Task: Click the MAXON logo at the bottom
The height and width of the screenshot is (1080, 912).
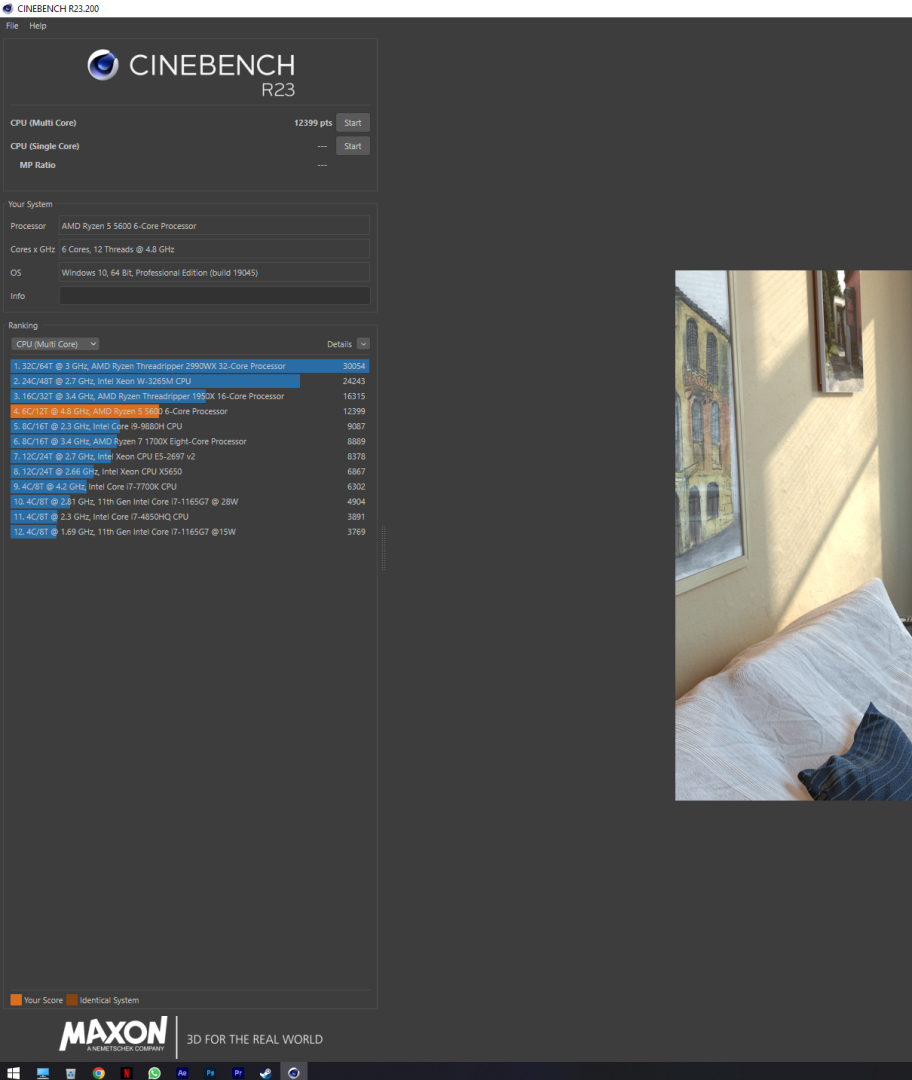Action: (x=113, y=1035)
